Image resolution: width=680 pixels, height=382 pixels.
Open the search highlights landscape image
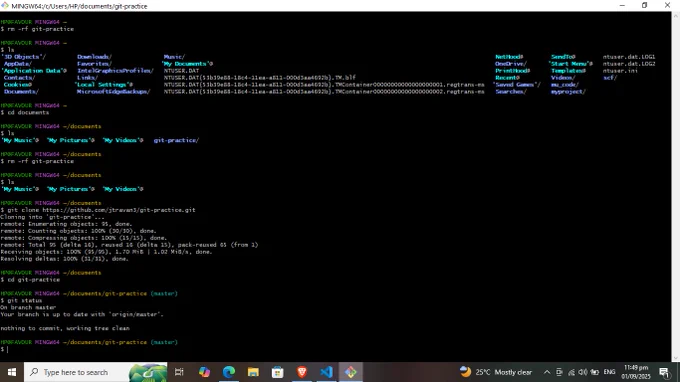[147, 372]
